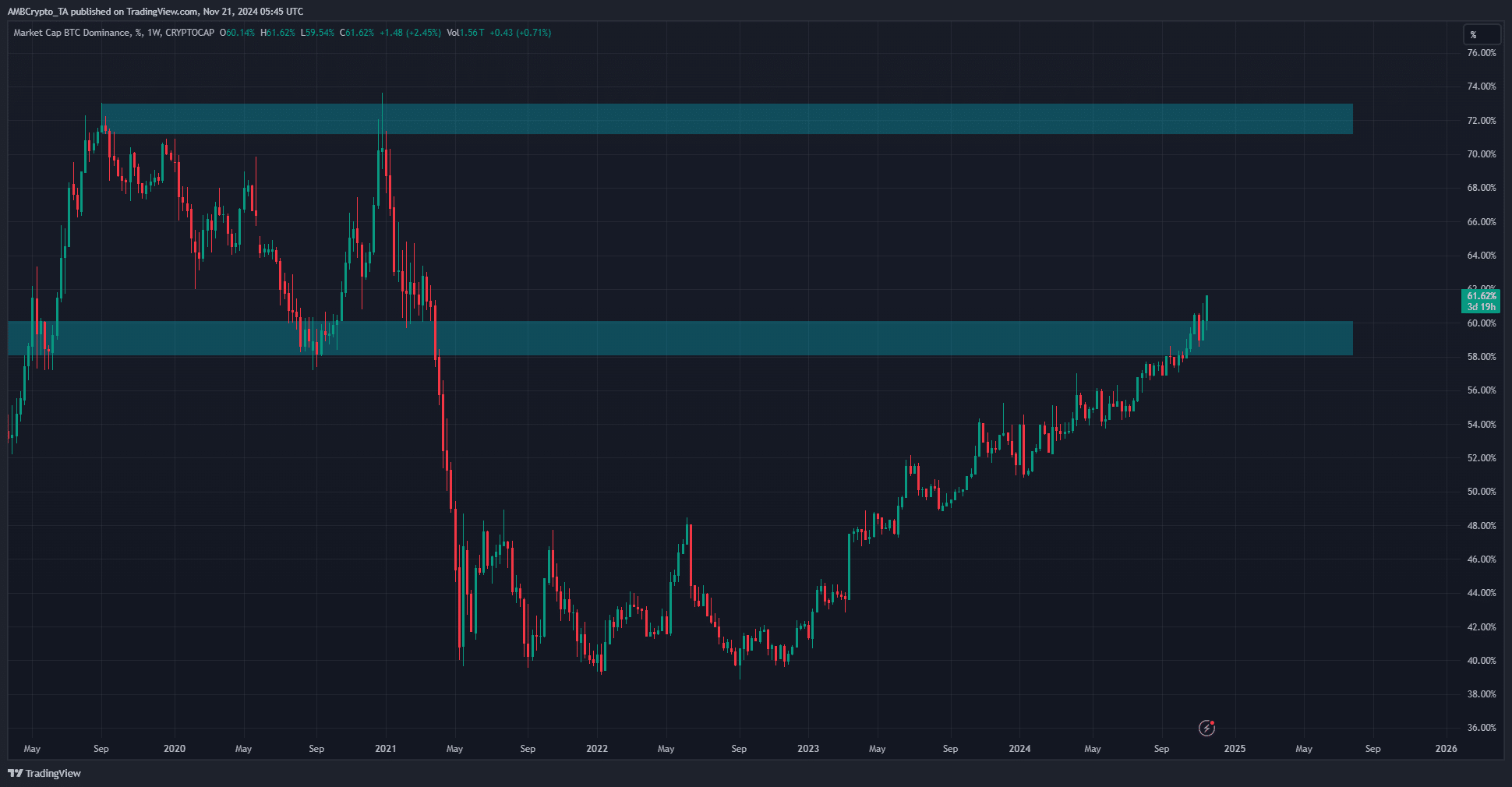Click the lower teal zone near 59%
Screen dimensions: 1512x787
tap(680, 338)
